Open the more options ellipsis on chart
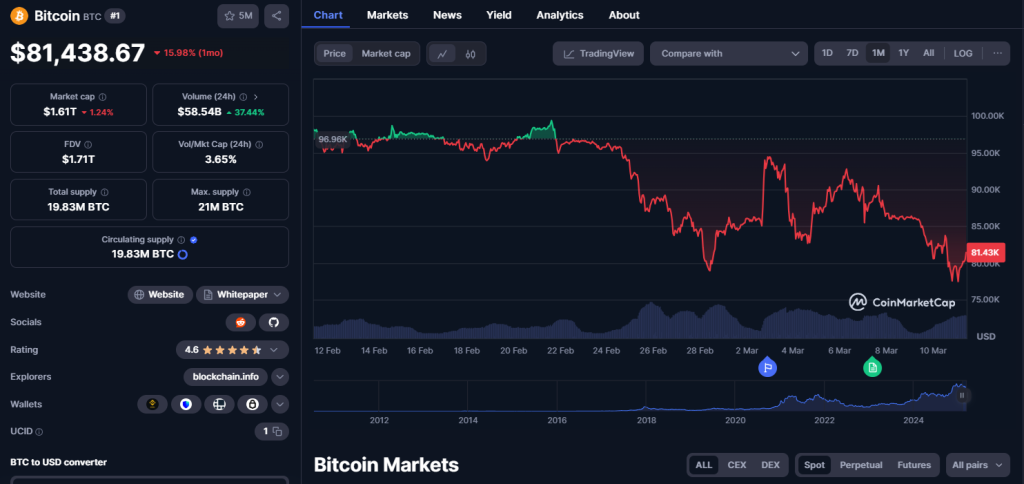The width and height of the screenshot is (1024, 484). coord(997,54)
